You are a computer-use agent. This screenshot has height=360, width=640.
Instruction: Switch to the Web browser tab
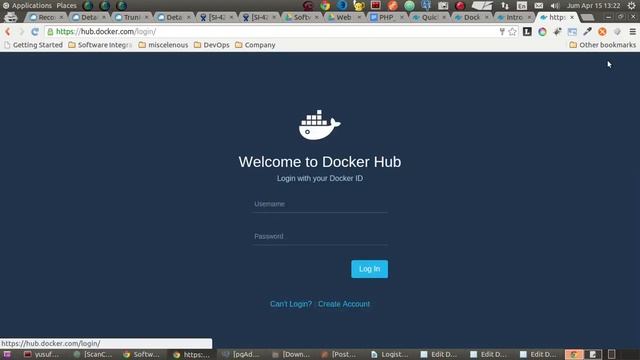click(x=344, y=18)
